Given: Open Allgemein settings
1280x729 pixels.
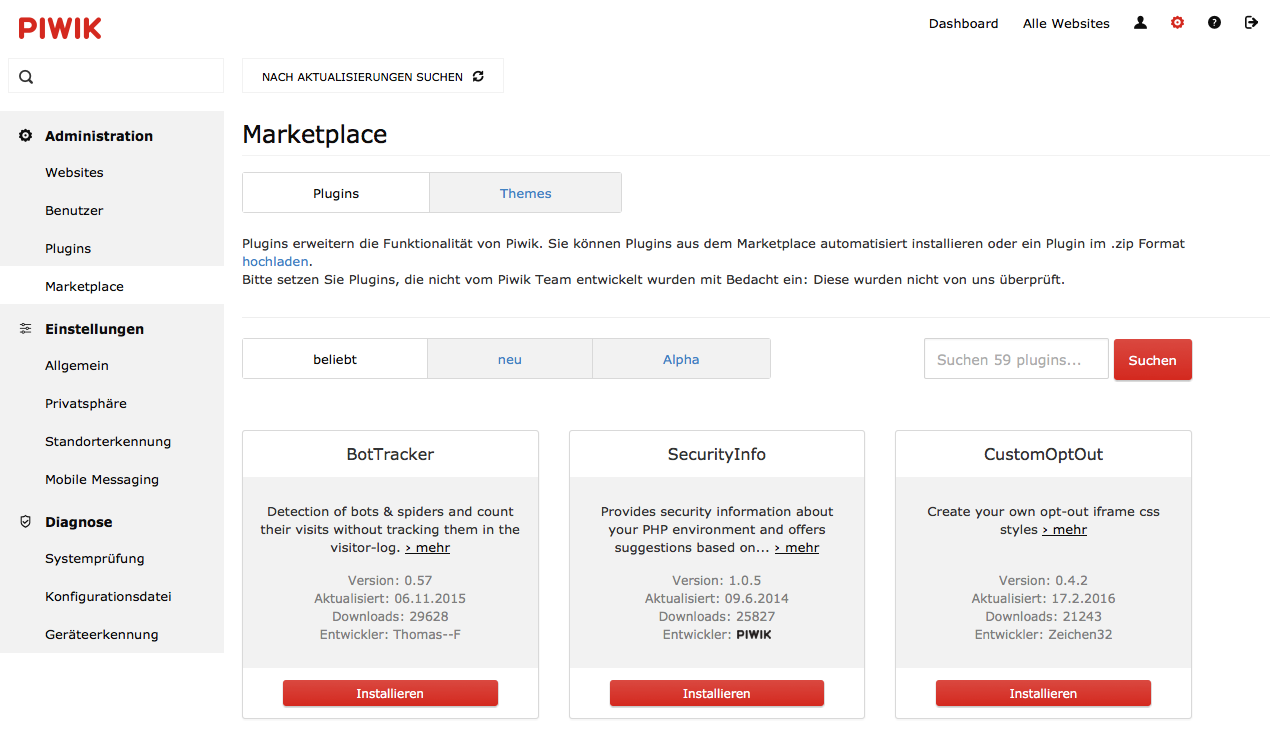Looking at the screenshot, I should [x=77, y=366].
